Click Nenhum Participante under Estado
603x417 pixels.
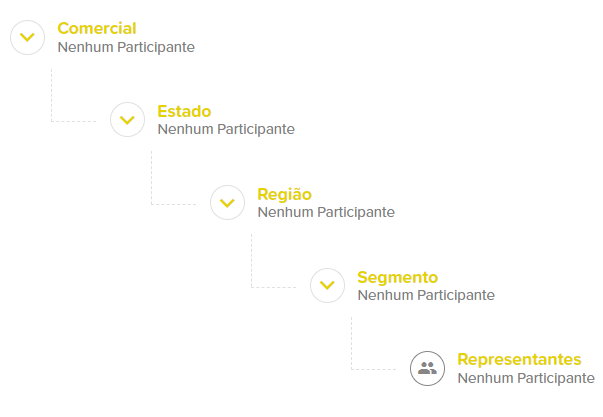(226, 129)
